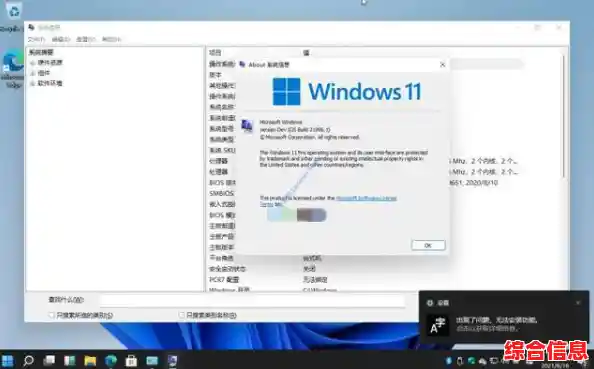The width and height of the screenshot is (594, 369).
Task: Expand the 软件环境 node
Action: click(33, 83)
